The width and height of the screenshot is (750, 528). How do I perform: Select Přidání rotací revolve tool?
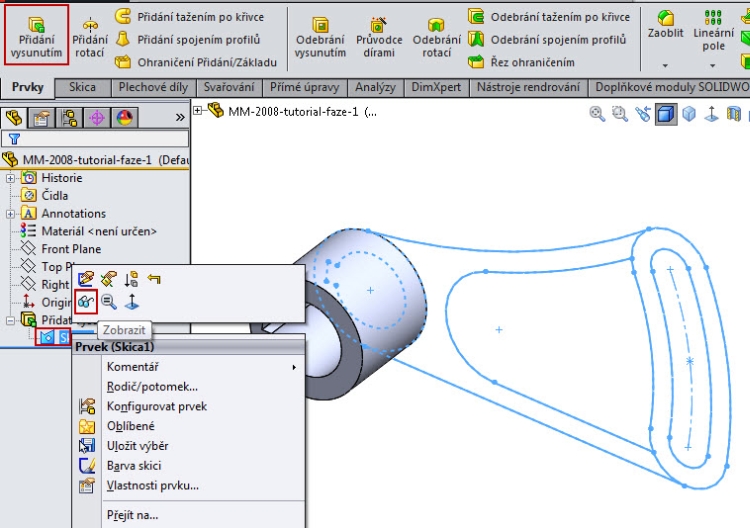90,38
